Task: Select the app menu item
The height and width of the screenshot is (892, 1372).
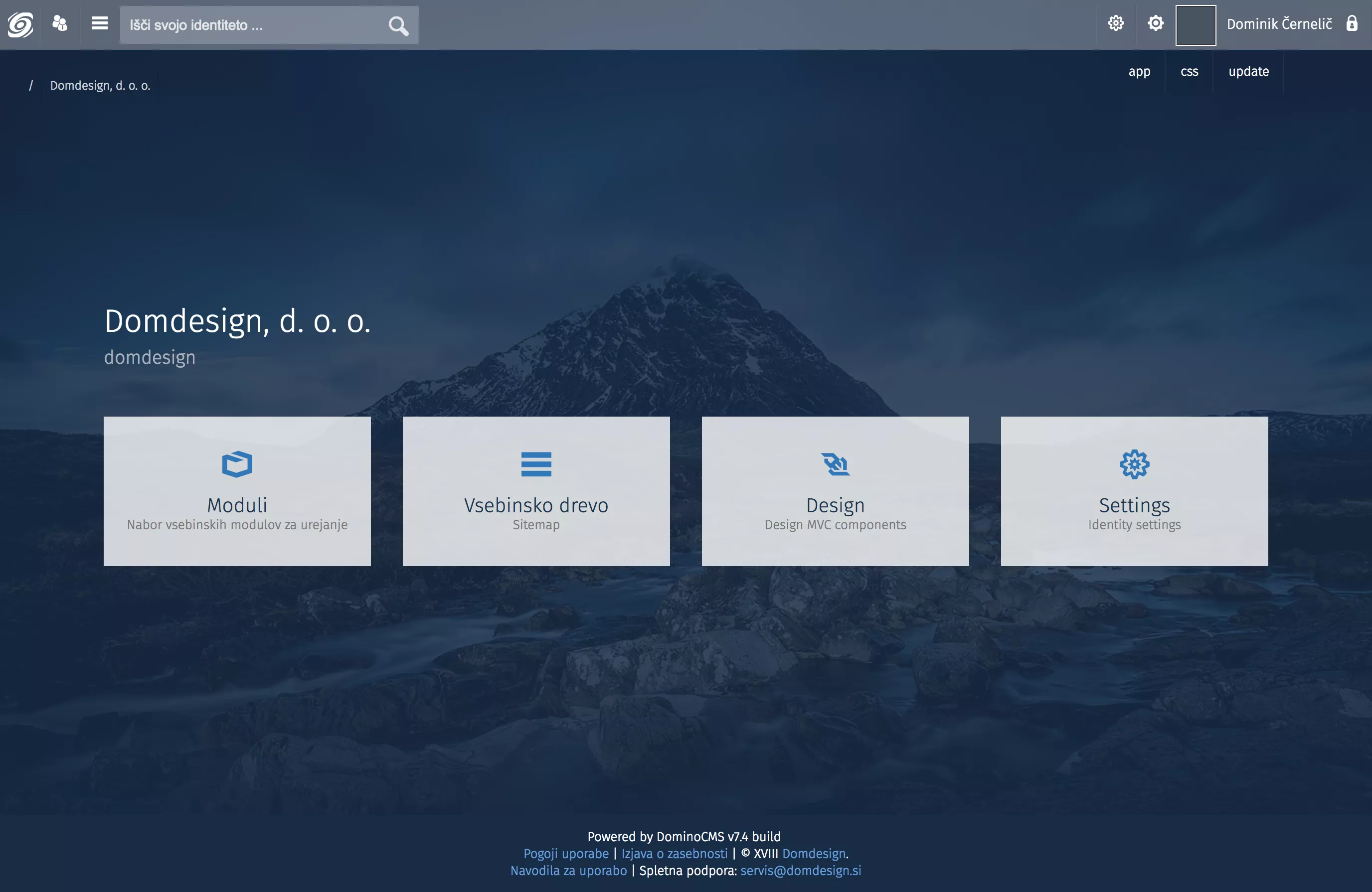Action: (x=1139, y=71)
